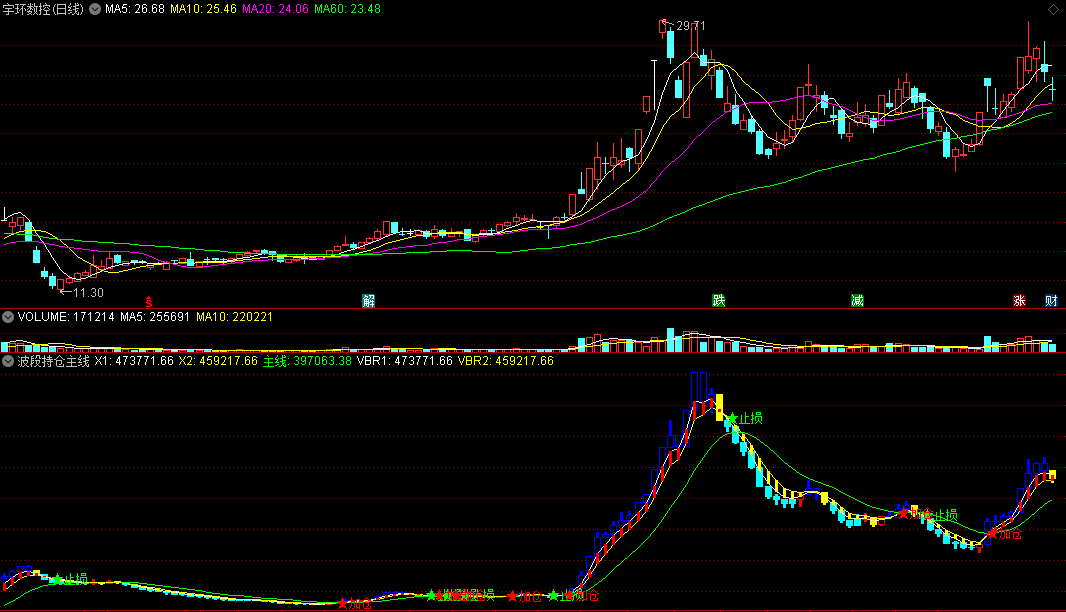Click the rightmost red 加仓 star signal
The image size is (1066, 612).
993,534
